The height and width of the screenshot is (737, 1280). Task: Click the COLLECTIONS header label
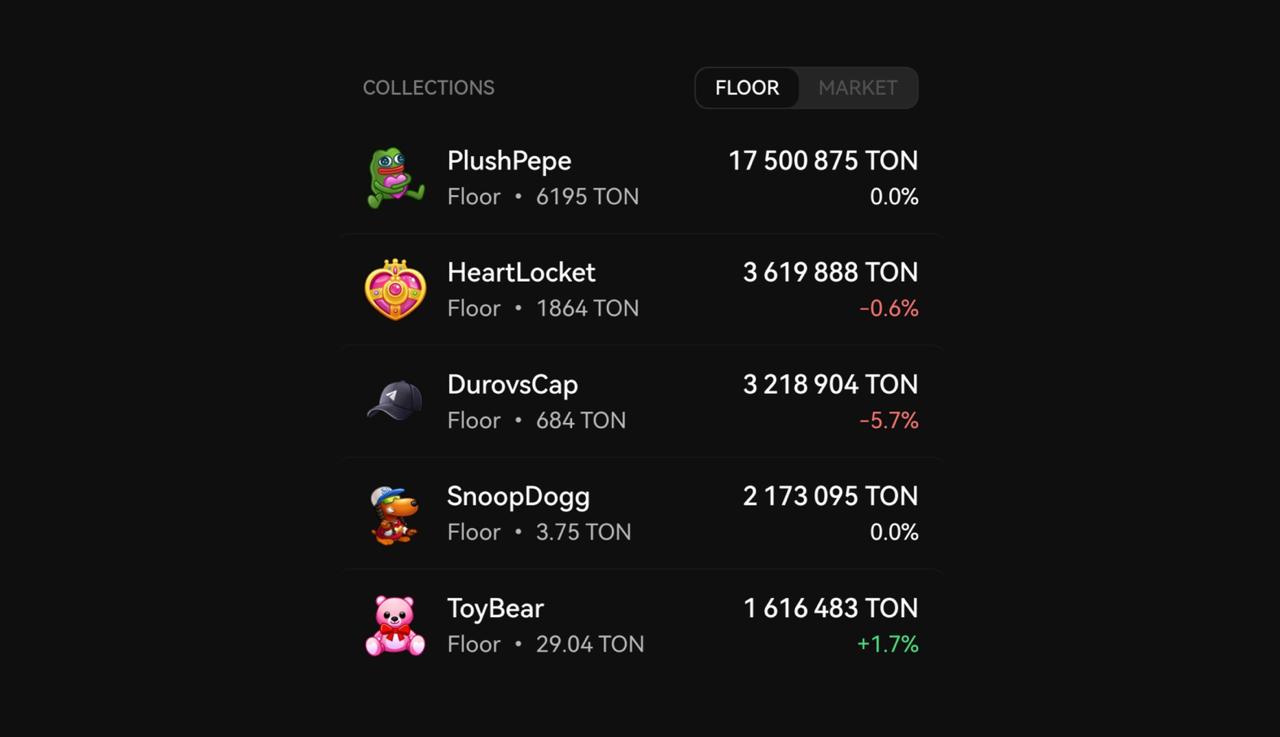(428, 88)
